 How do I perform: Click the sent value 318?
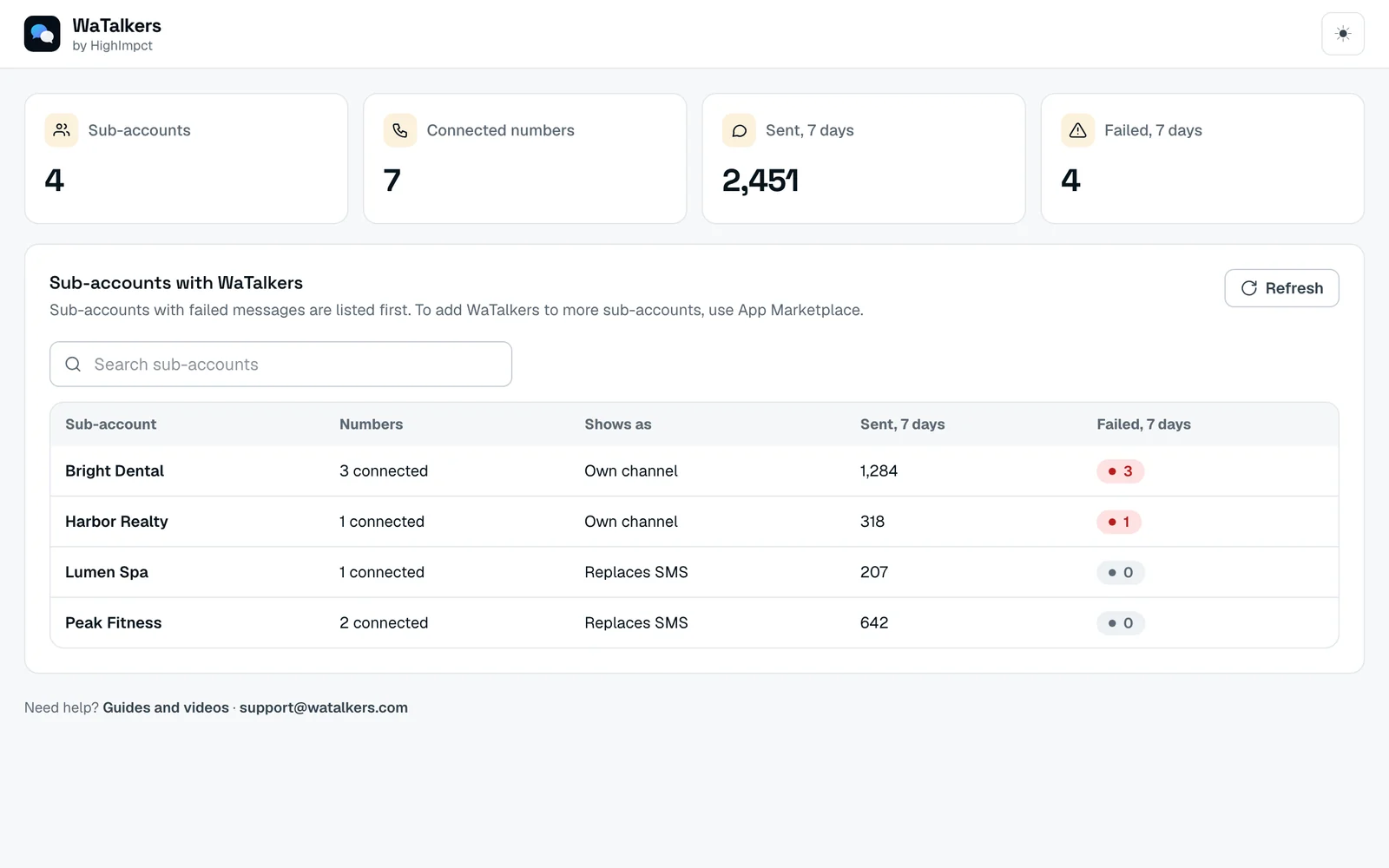(872, 522)
